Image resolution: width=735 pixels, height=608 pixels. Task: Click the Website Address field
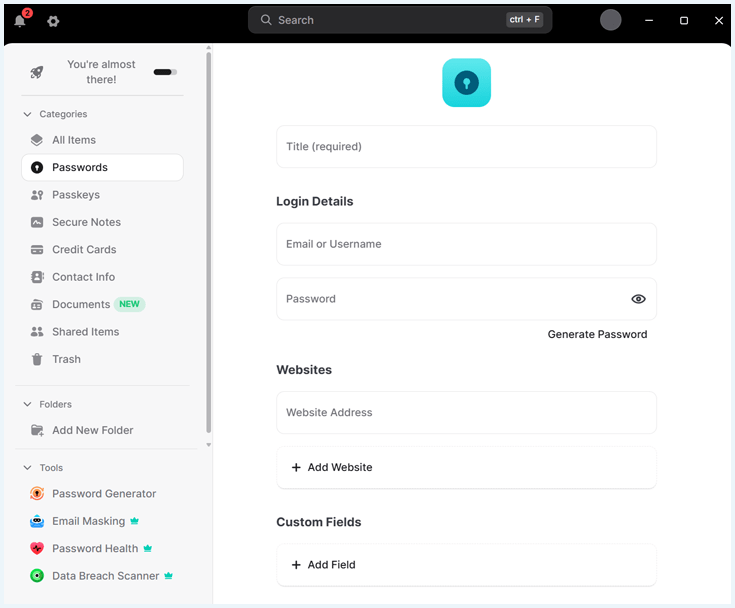point(466,413)
